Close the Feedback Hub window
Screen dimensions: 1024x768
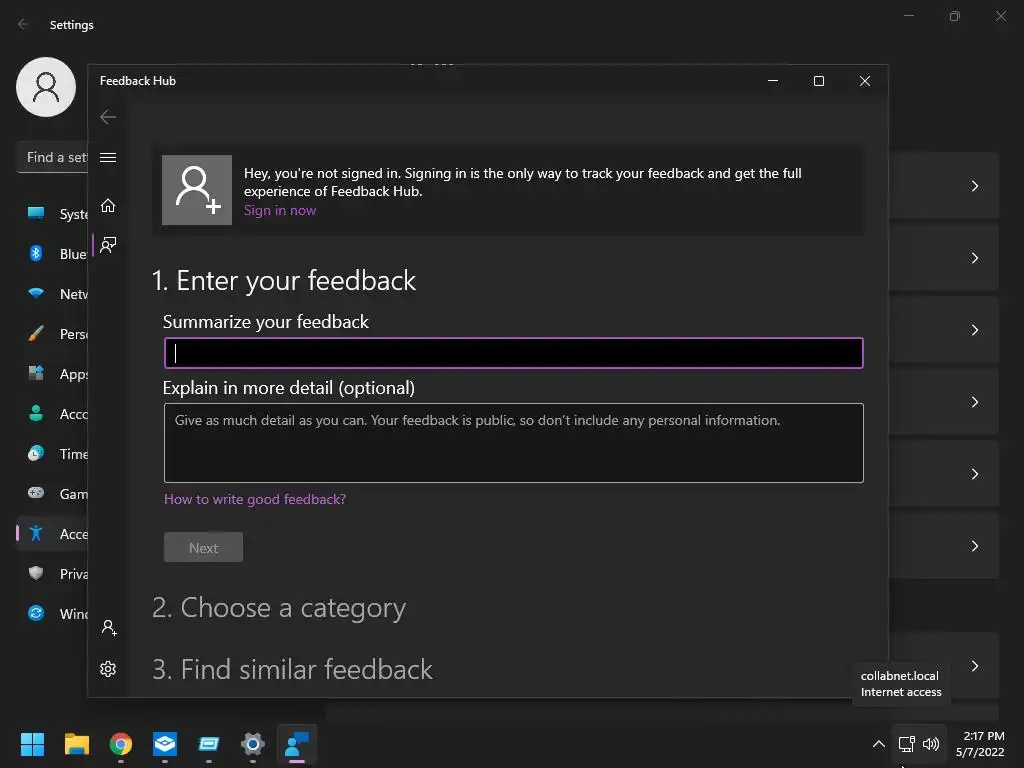865,80
